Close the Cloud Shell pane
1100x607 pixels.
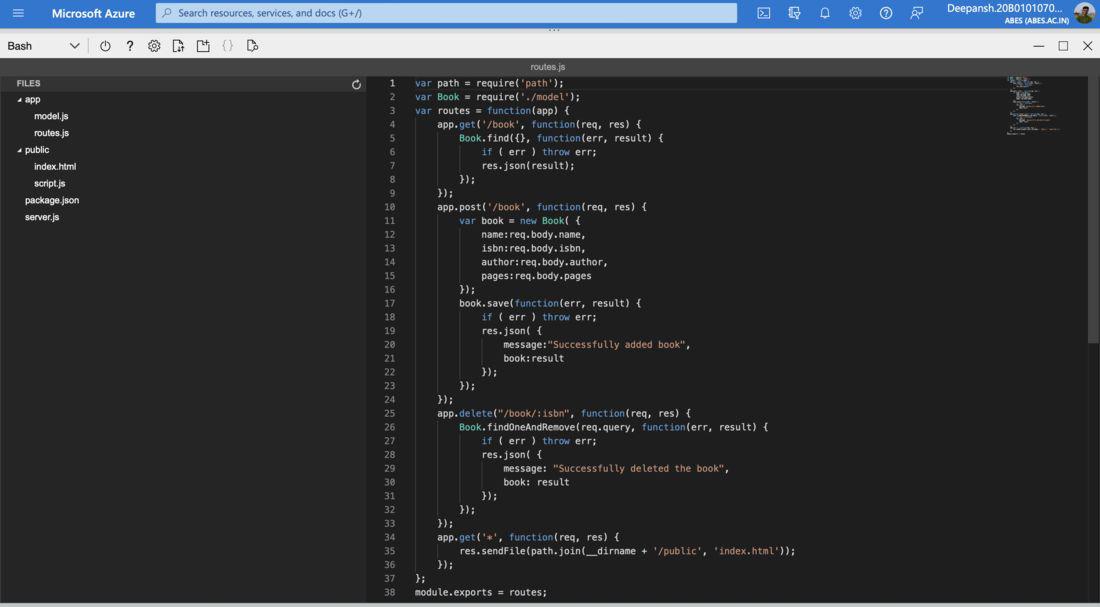[1087, 46]
